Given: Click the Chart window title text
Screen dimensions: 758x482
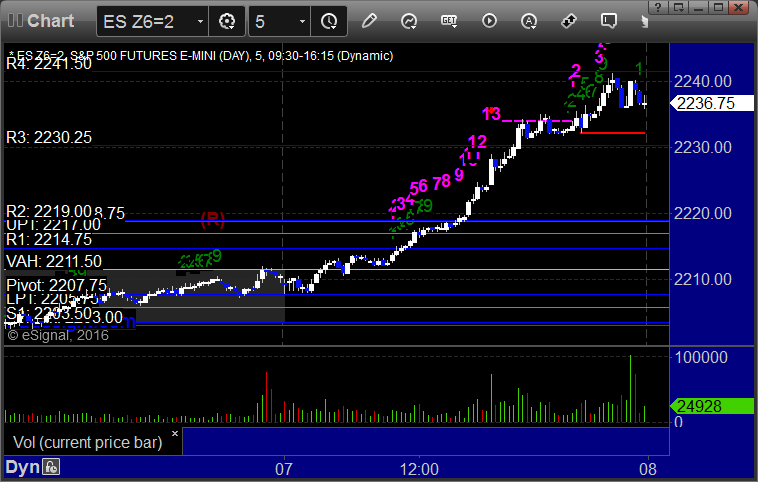Looking at the screenshot, I should click(x=50, y=21).
